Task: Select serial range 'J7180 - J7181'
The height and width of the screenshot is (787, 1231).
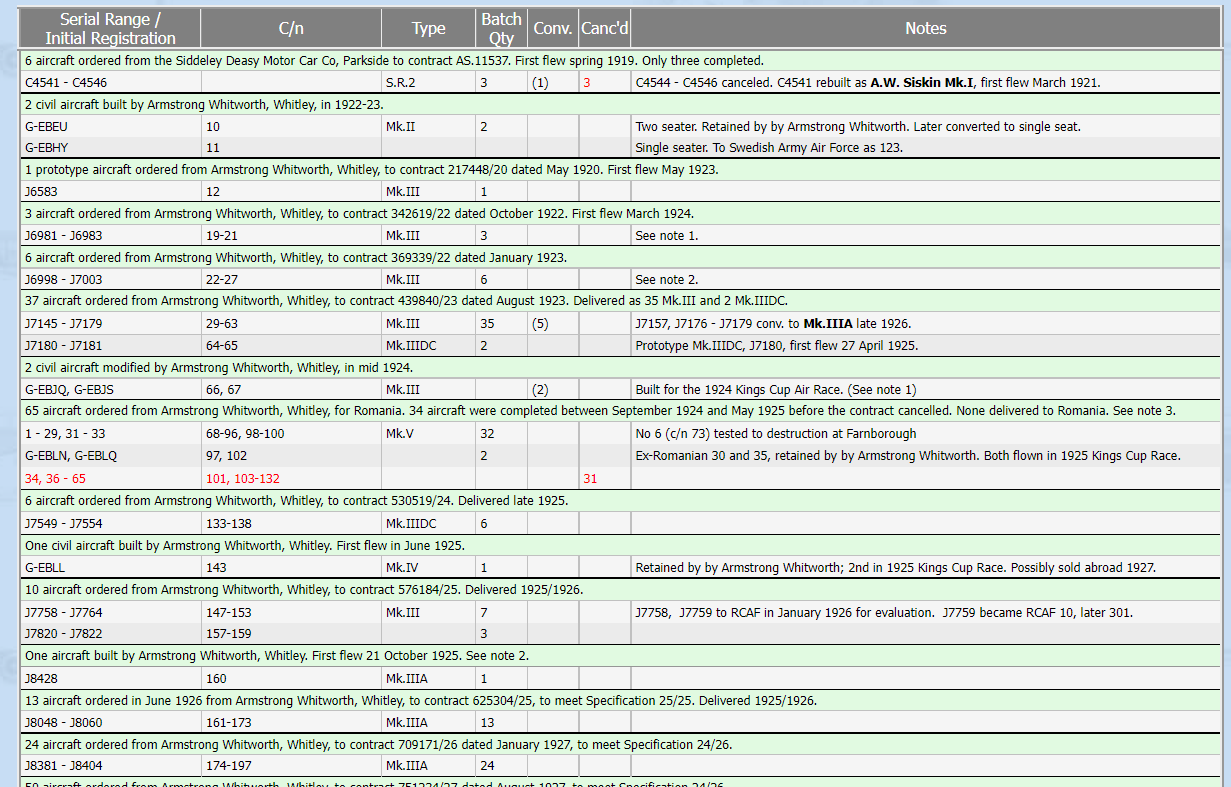Action: 111,345
